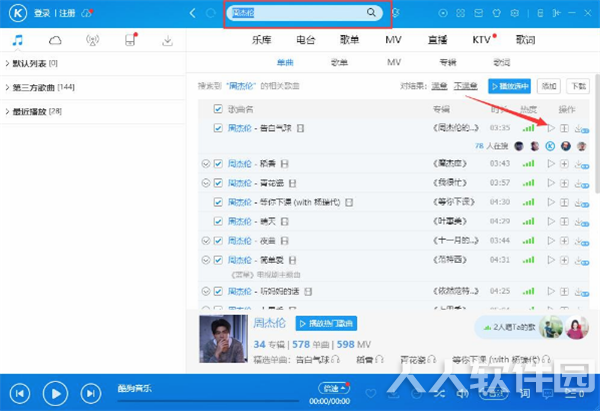Uncheck the 告白气球 row checkbox
The image size is (600, 411).
(218, 128)
